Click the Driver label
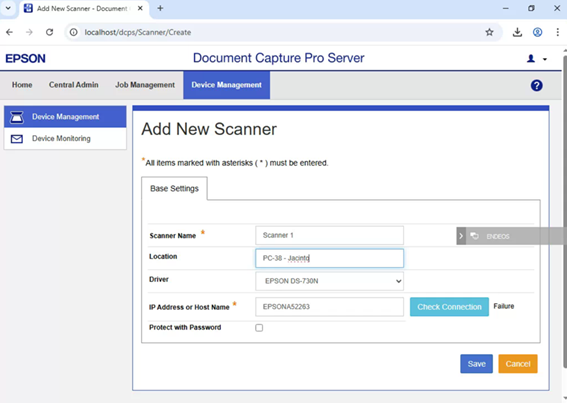 click(x=159, y=279)
